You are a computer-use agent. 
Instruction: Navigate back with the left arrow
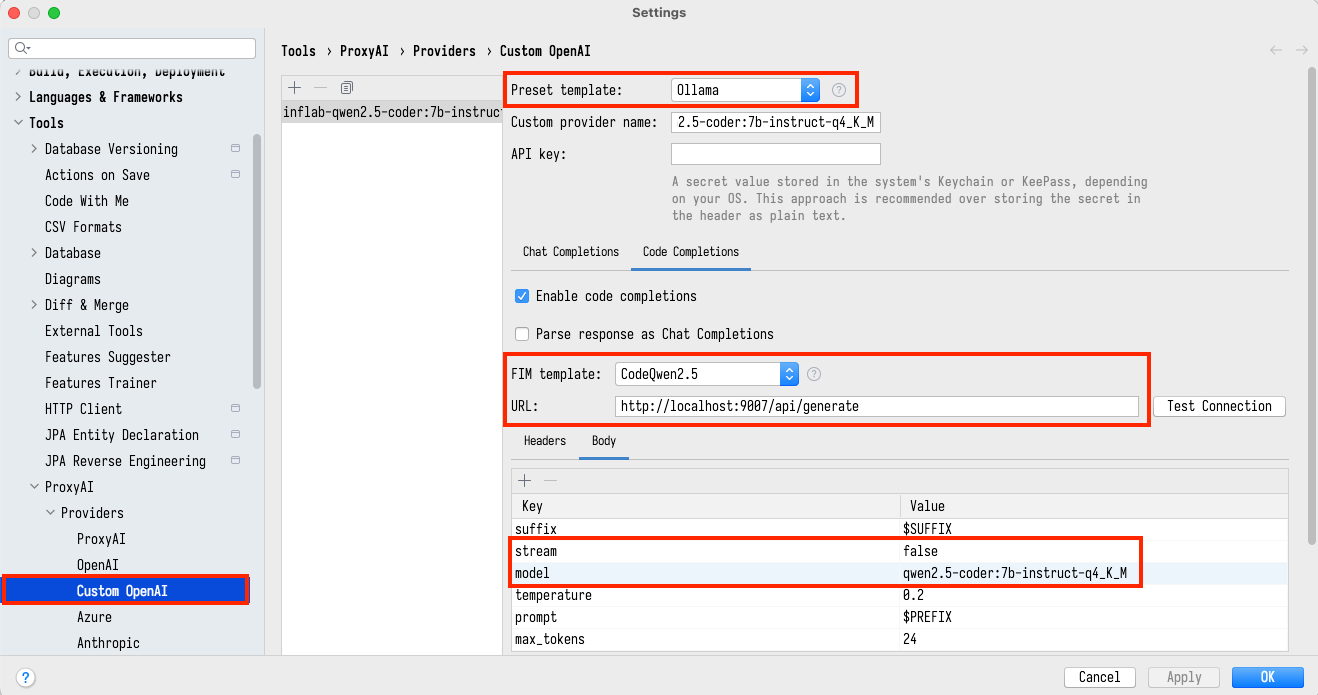1275,50
